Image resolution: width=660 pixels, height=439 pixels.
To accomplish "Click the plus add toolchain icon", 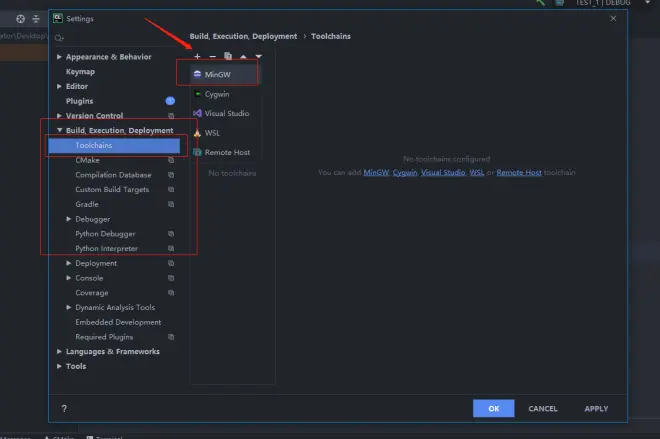I will click(197, 56).
